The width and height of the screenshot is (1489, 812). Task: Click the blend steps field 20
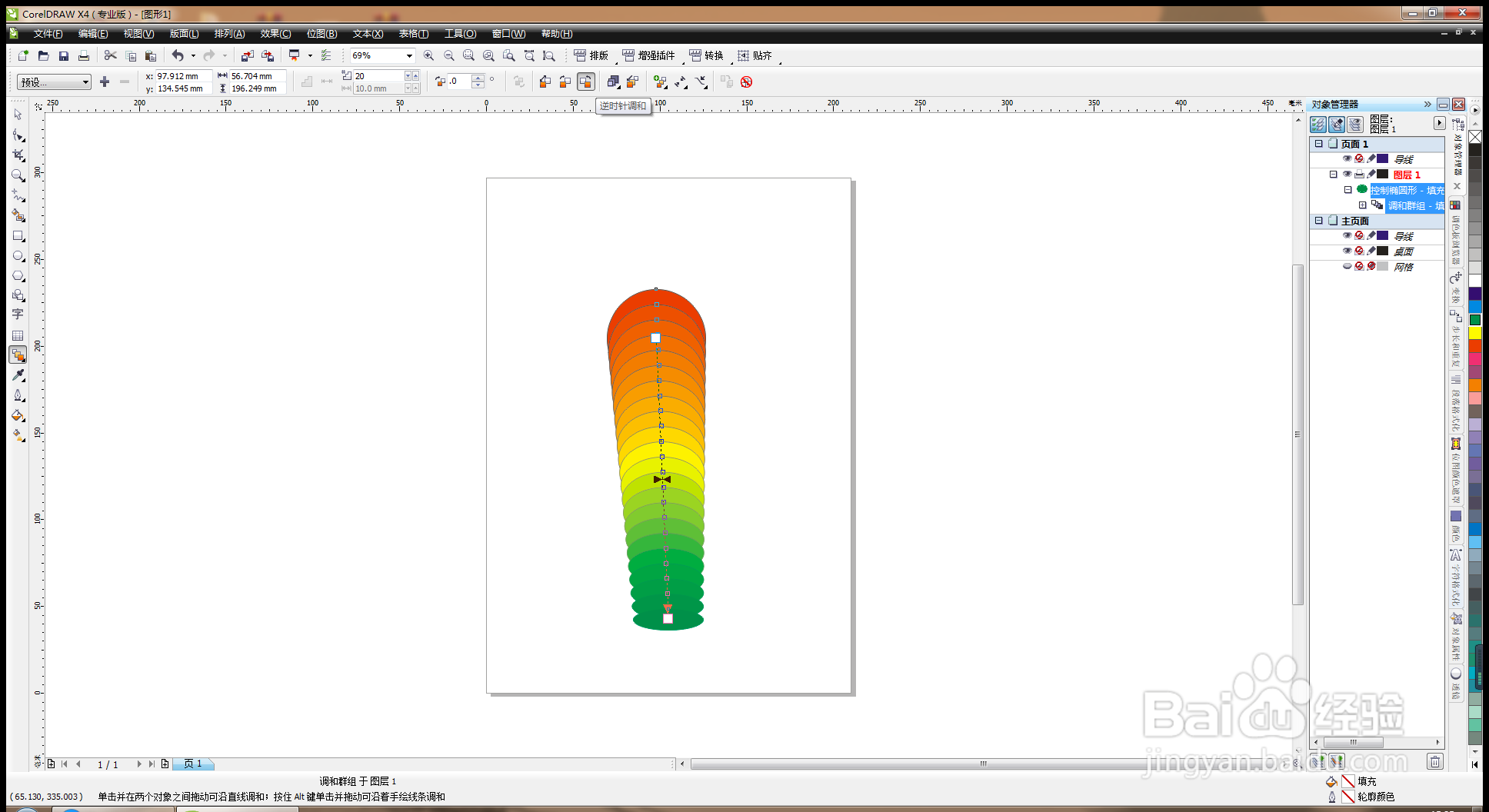click(378, 75)
